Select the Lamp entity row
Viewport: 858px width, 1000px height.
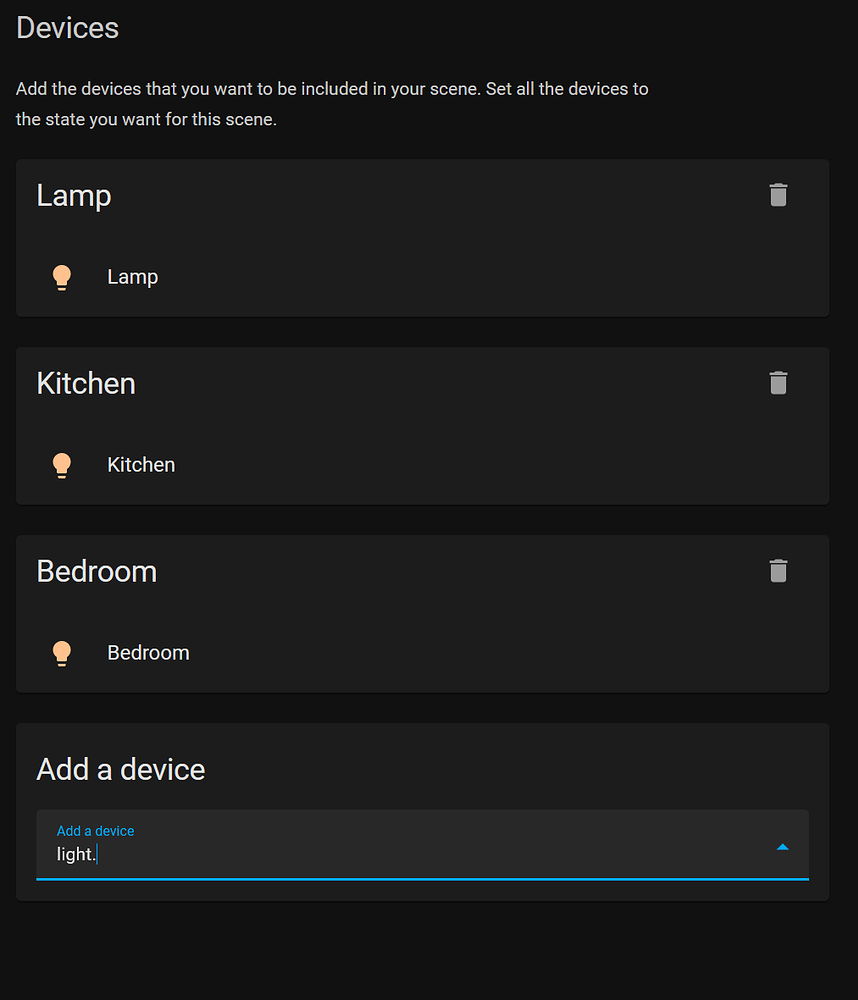(132, 277)
